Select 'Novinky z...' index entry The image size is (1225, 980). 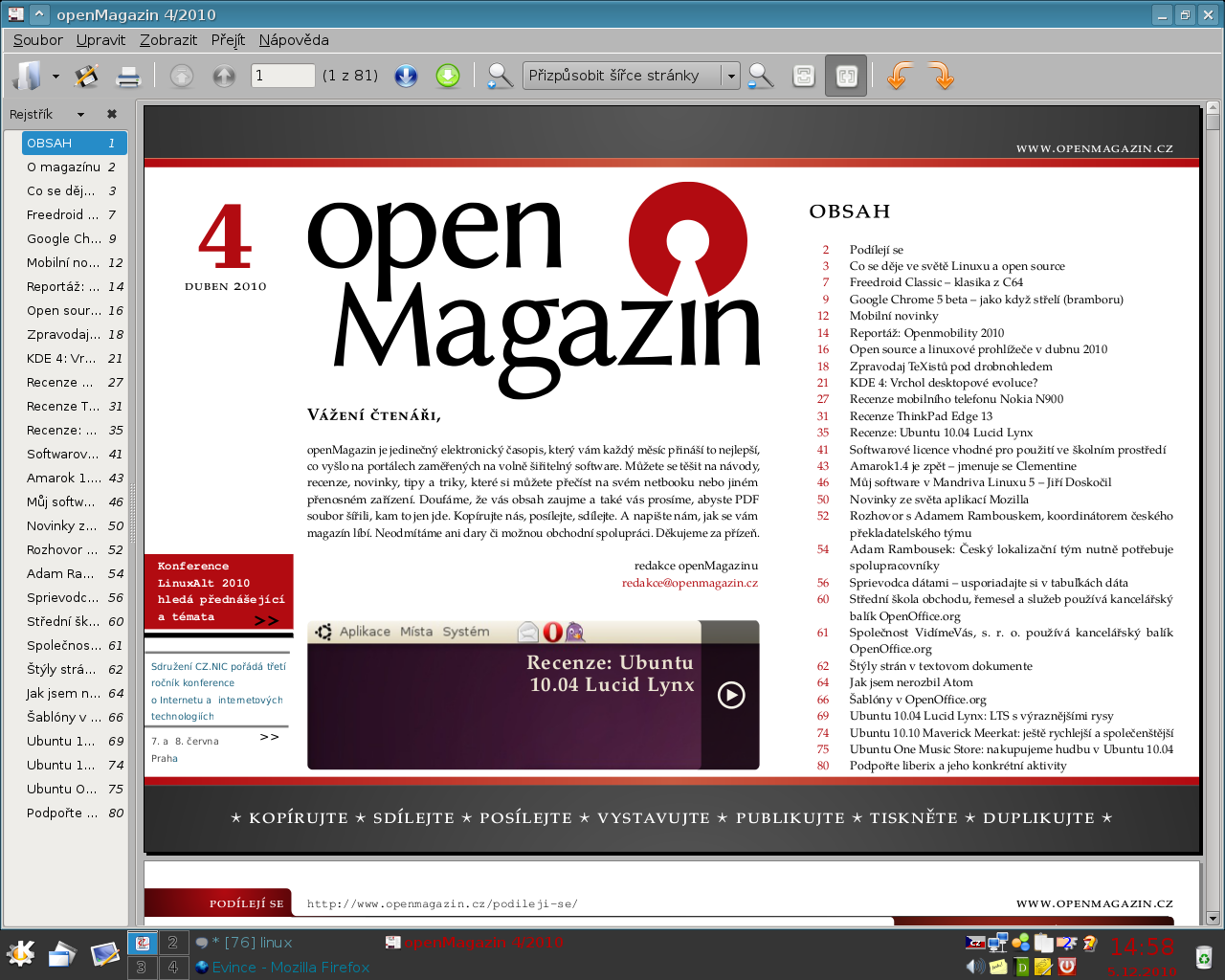click(74, 525)
